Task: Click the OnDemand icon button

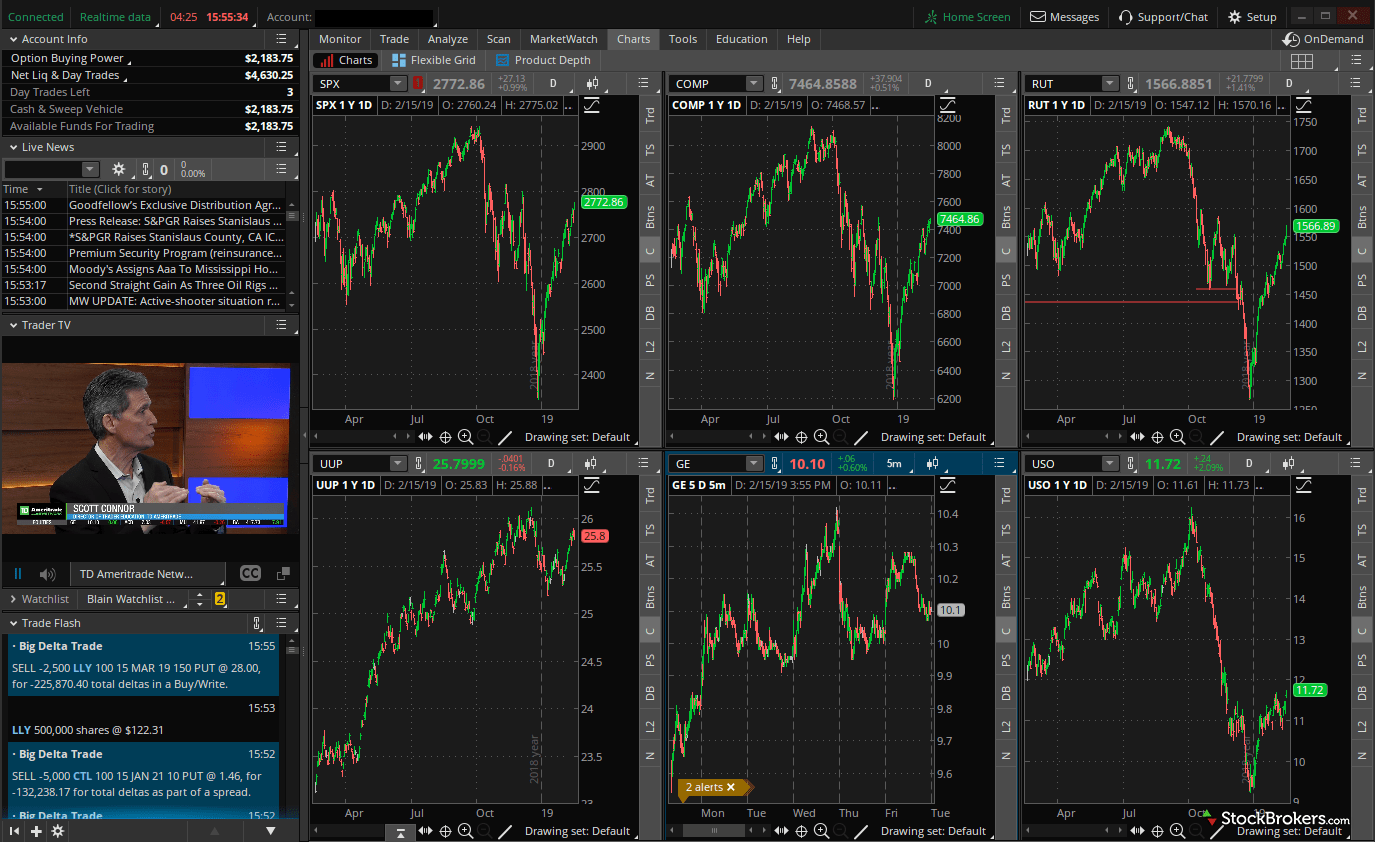Action: (x=1323, y=39)
